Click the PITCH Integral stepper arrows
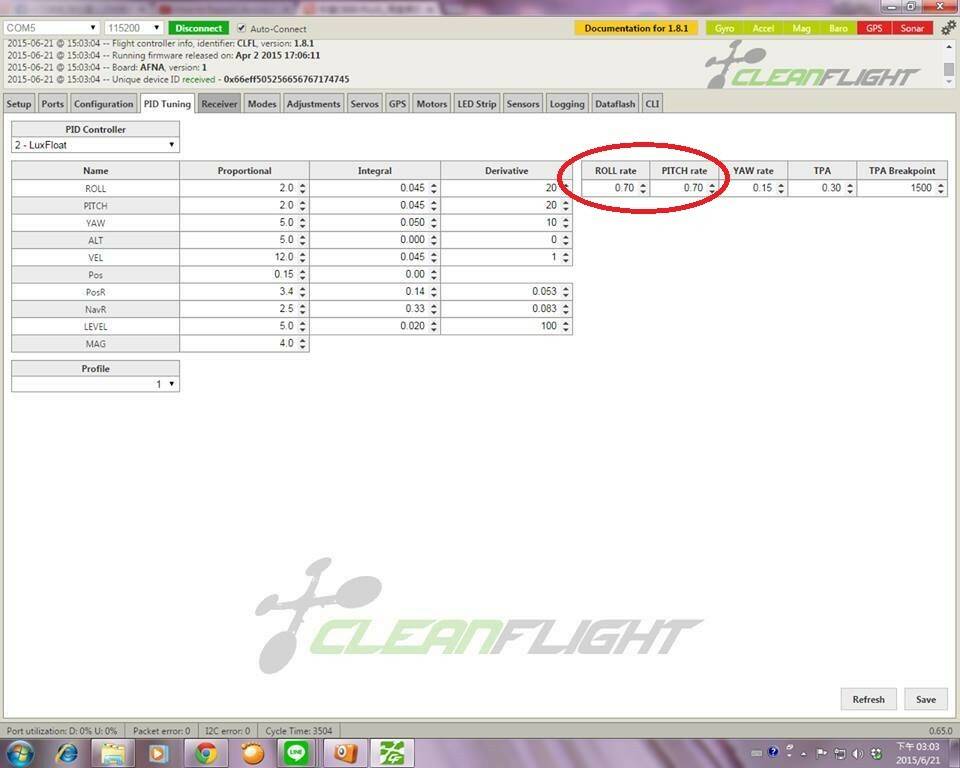 (x=433, y=205)
